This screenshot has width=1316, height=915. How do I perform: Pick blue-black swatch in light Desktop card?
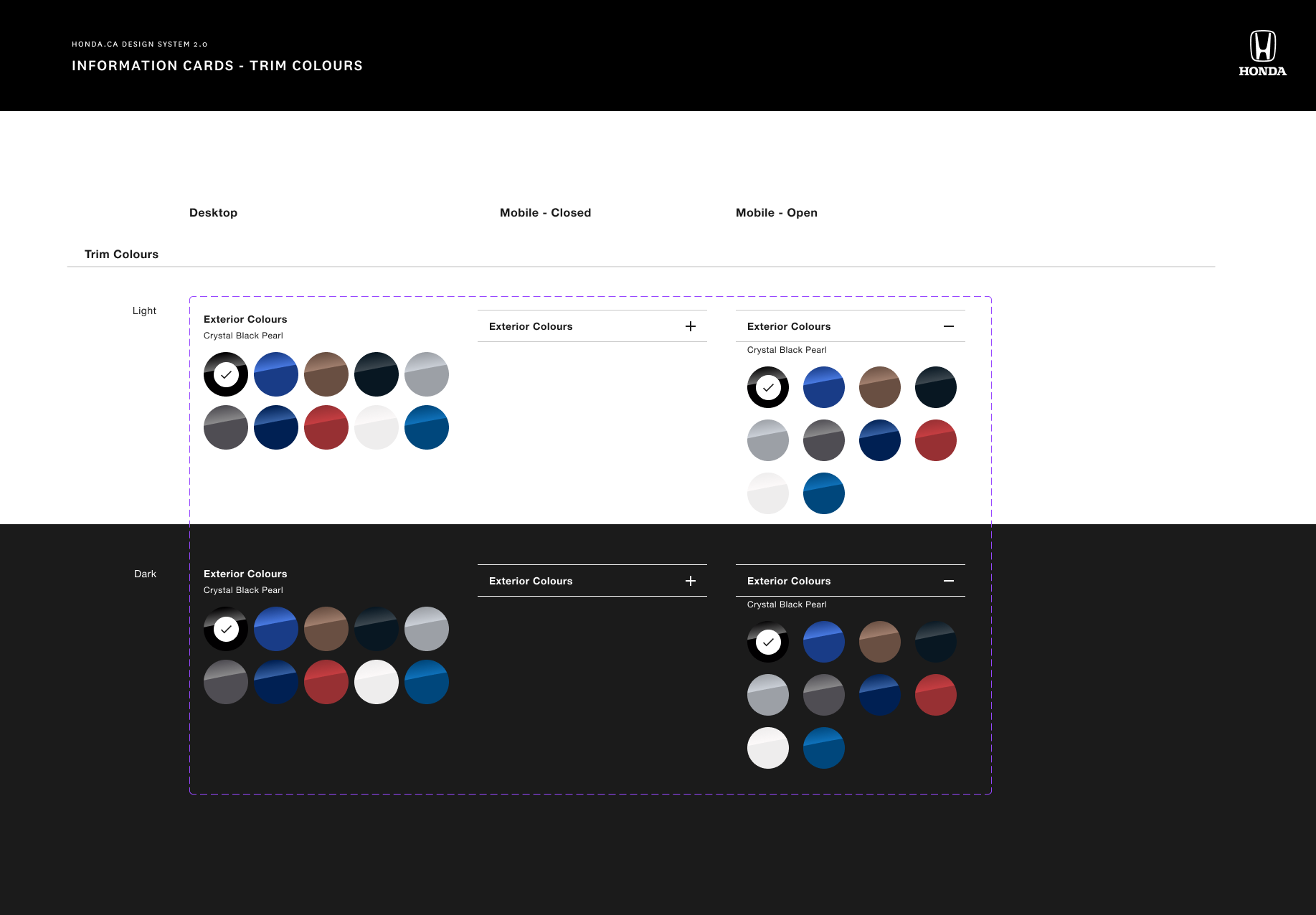click(x=377, y=374)
